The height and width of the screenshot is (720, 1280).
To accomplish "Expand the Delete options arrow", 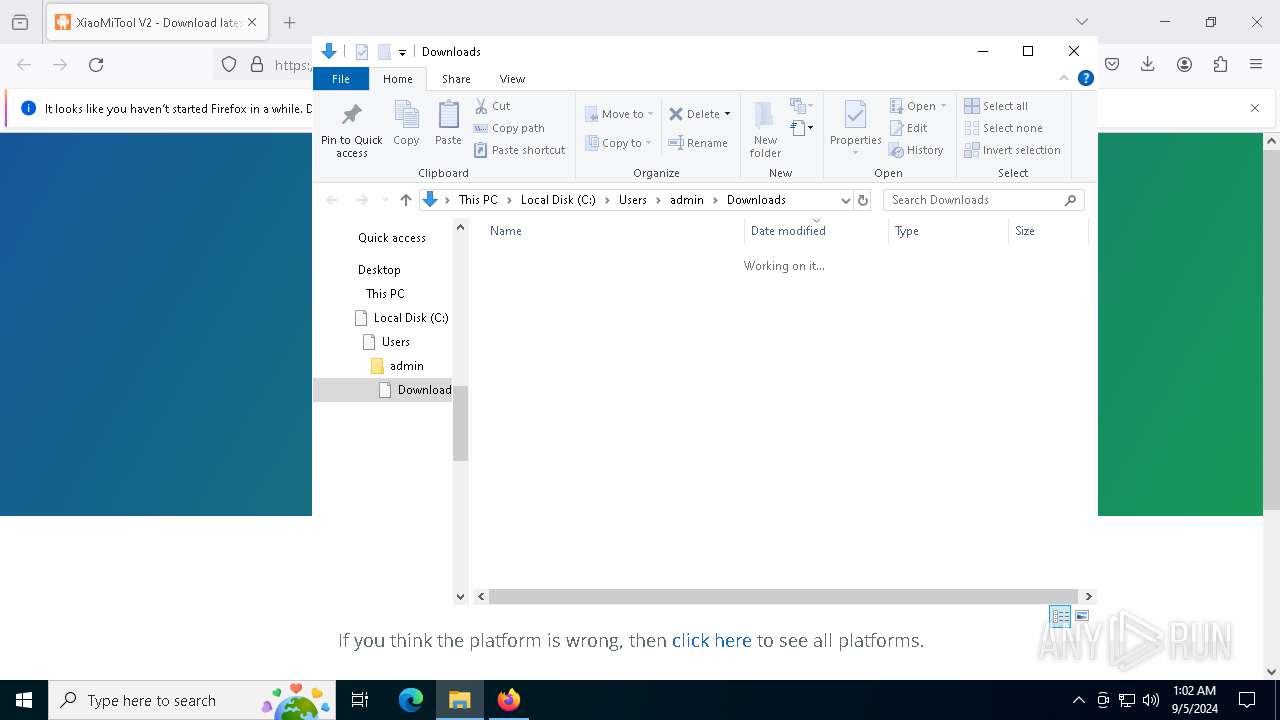I will pos(727,114).
